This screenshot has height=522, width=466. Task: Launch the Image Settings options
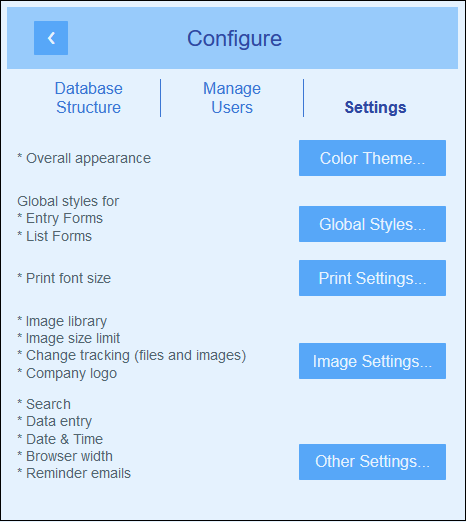tap(372, 361)
